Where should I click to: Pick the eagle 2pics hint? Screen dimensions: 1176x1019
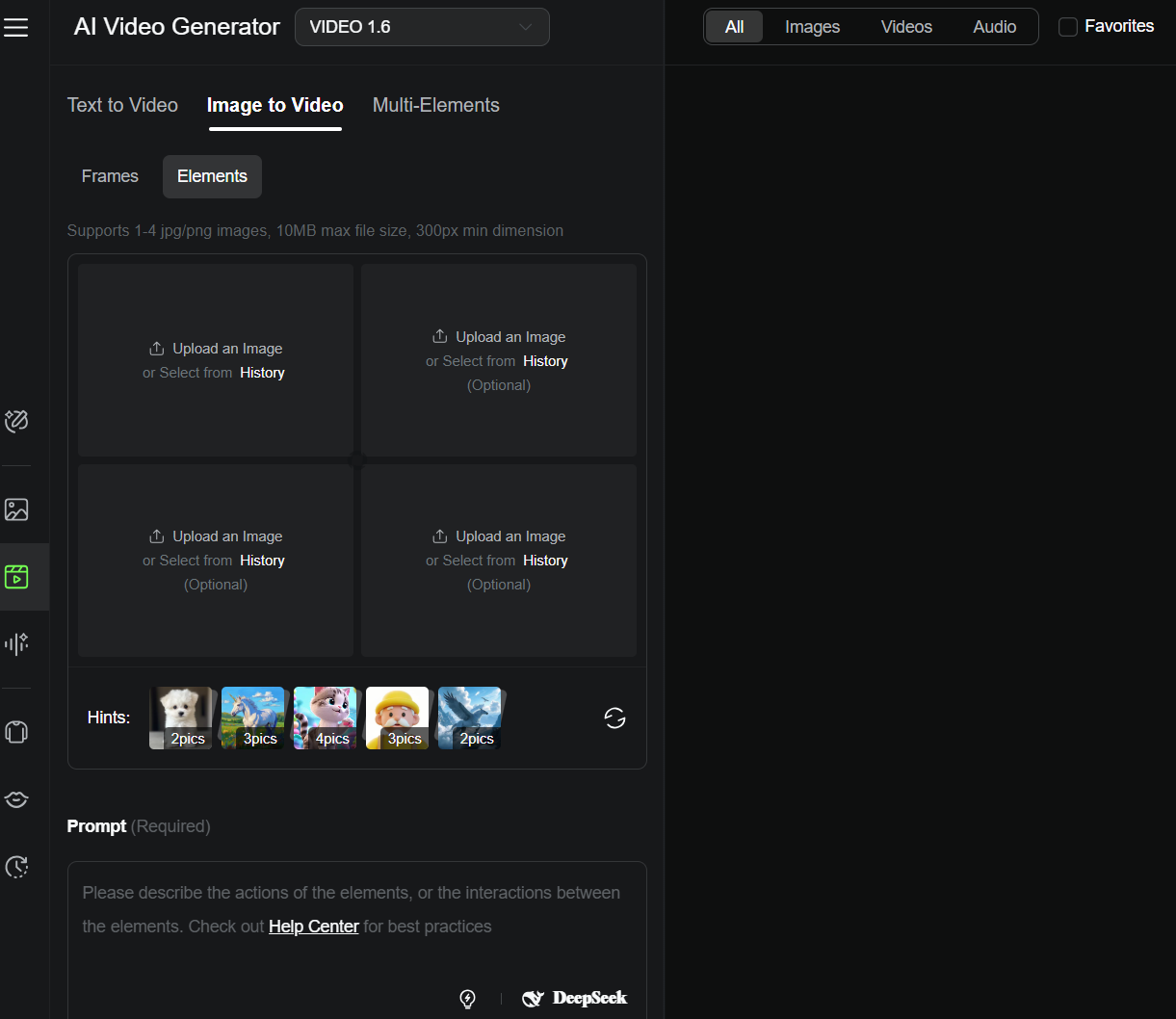click(470, 718)
